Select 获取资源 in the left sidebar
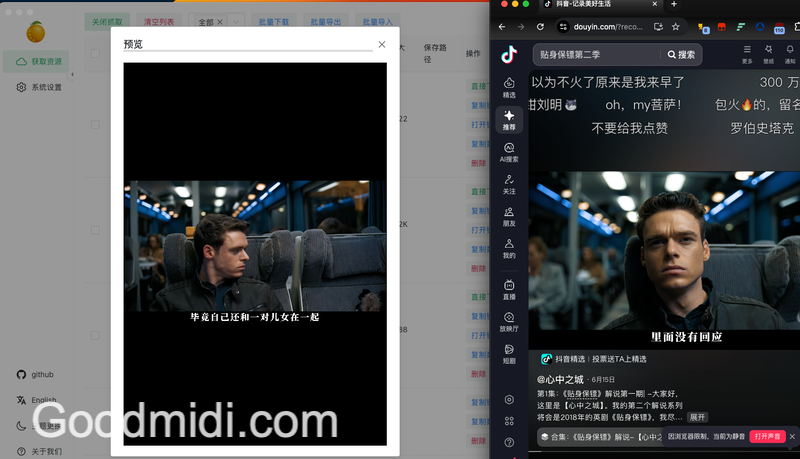The image size is (800, 459). point(36,61)
